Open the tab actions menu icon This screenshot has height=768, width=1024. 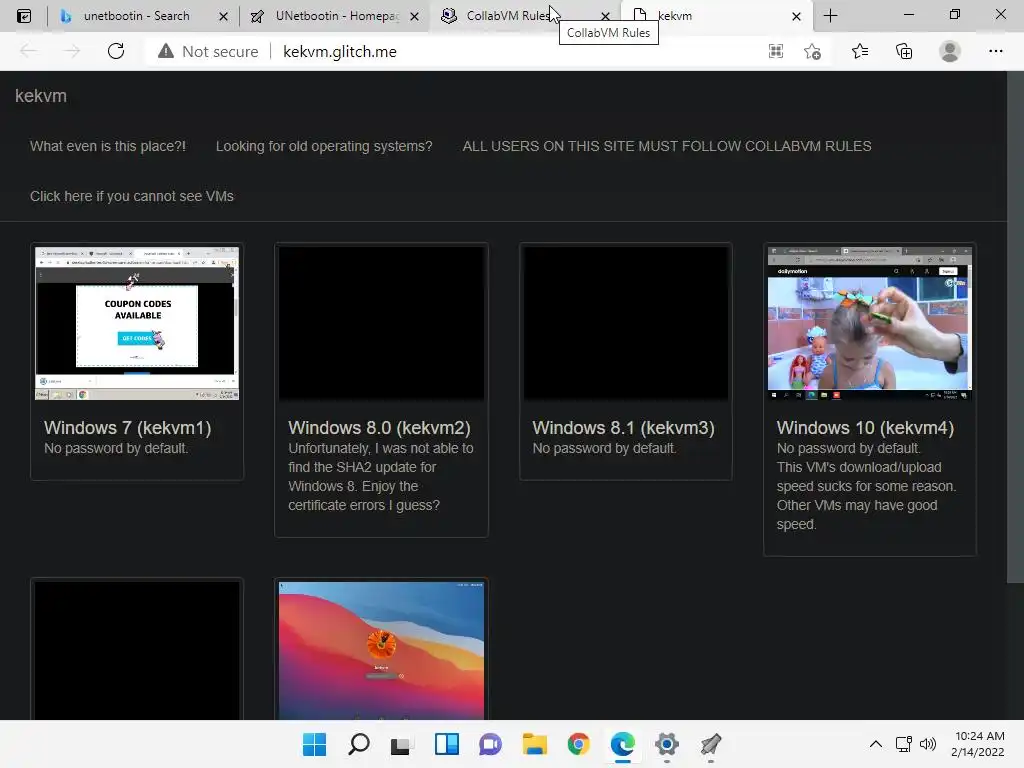pos(24,16)
